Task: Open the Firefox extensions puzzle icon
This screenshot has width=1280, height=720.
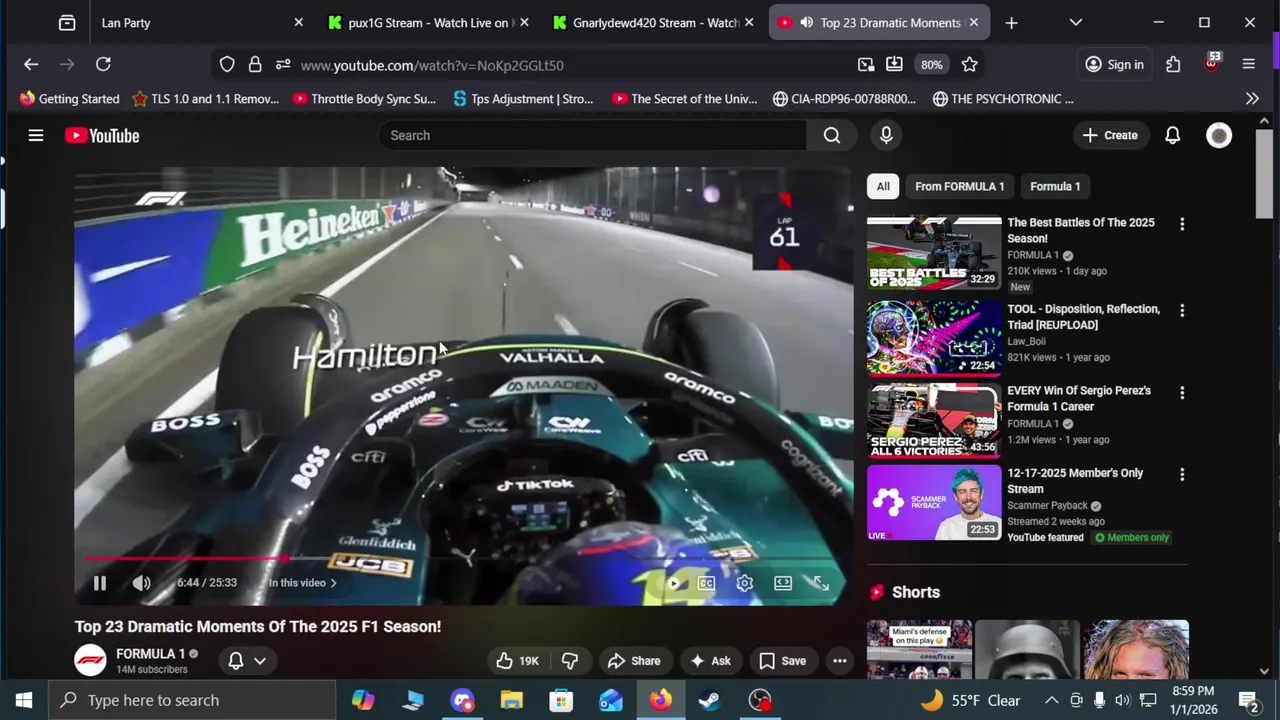Action: point(1173,64)
